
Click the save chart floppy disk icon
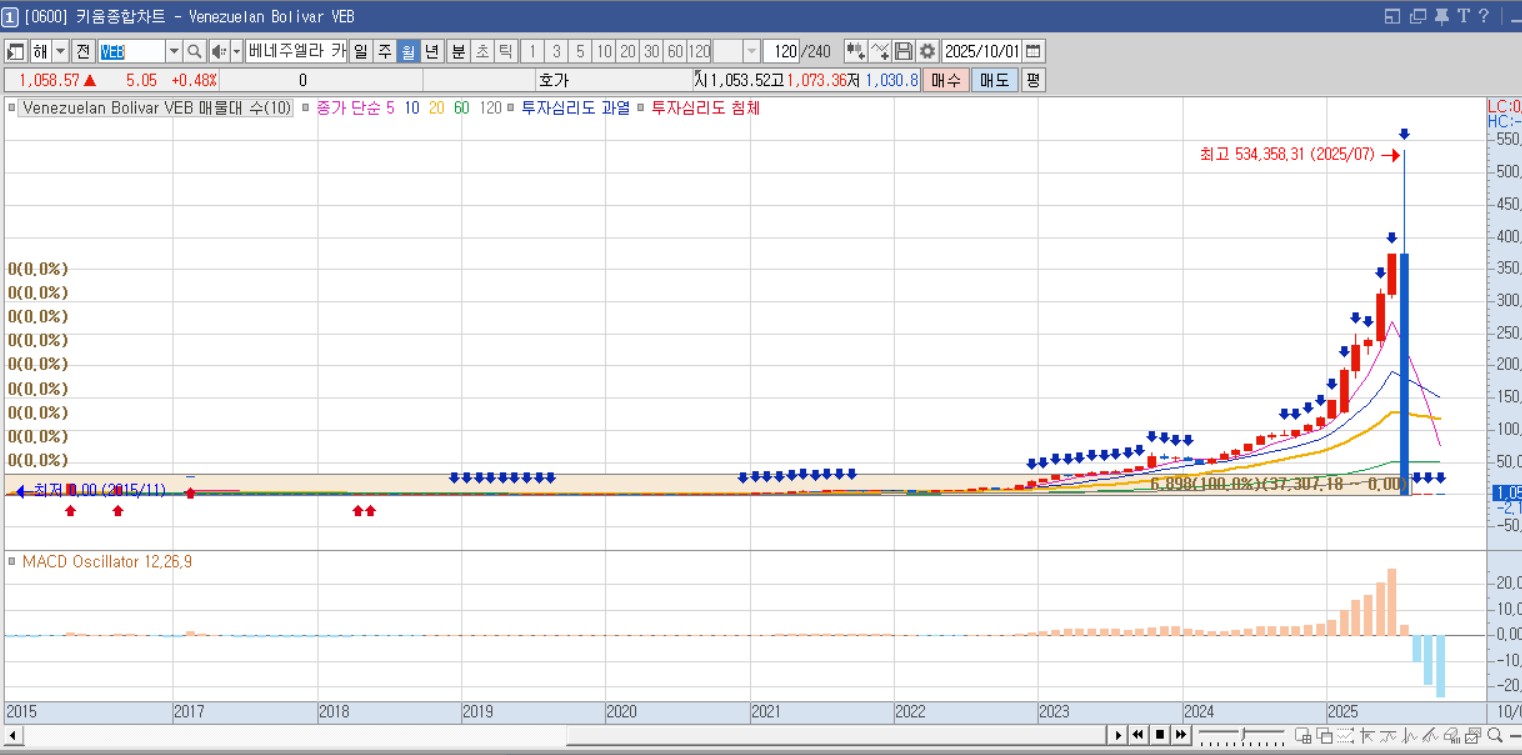pos(904,51)
